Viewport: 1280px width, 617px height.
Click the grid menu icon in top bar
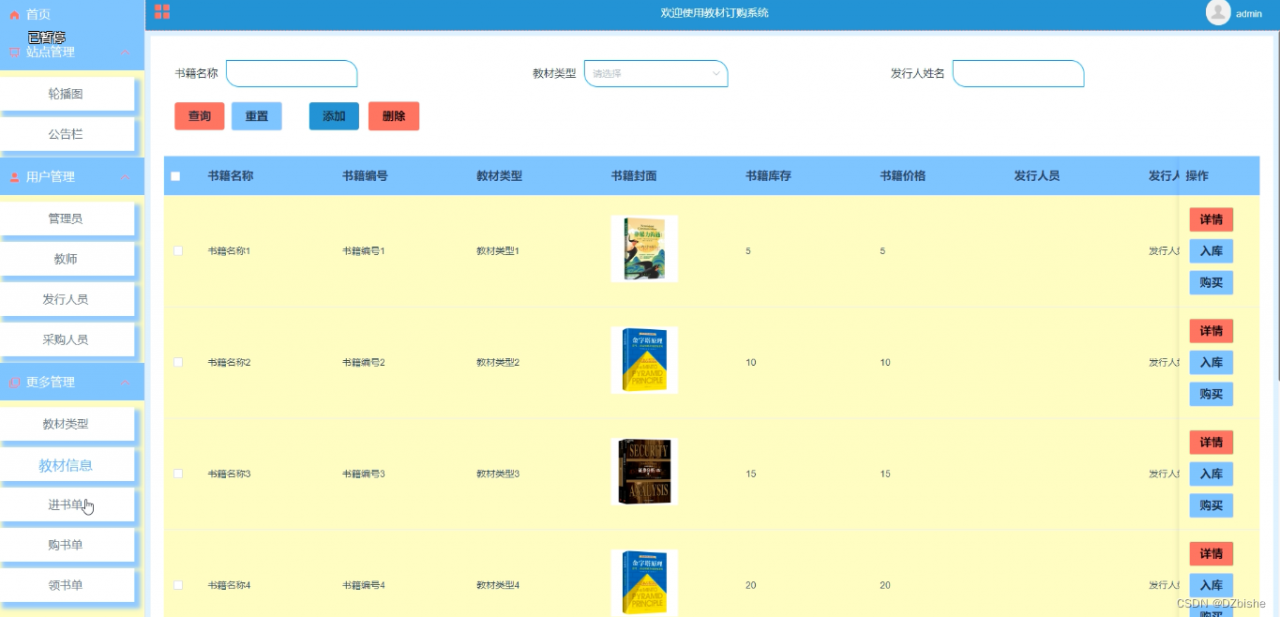(x=162, y=12)
